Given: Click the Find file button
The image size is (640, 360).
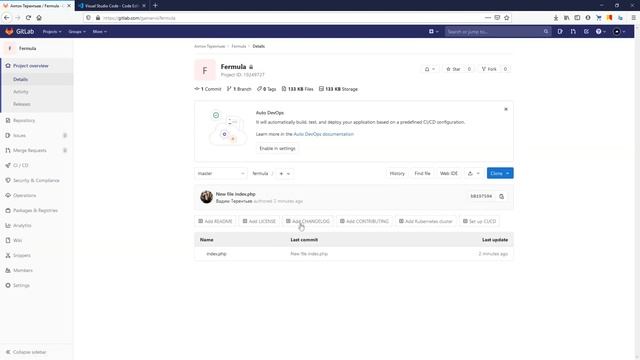Looking at the screenshot, I should 422,173.
